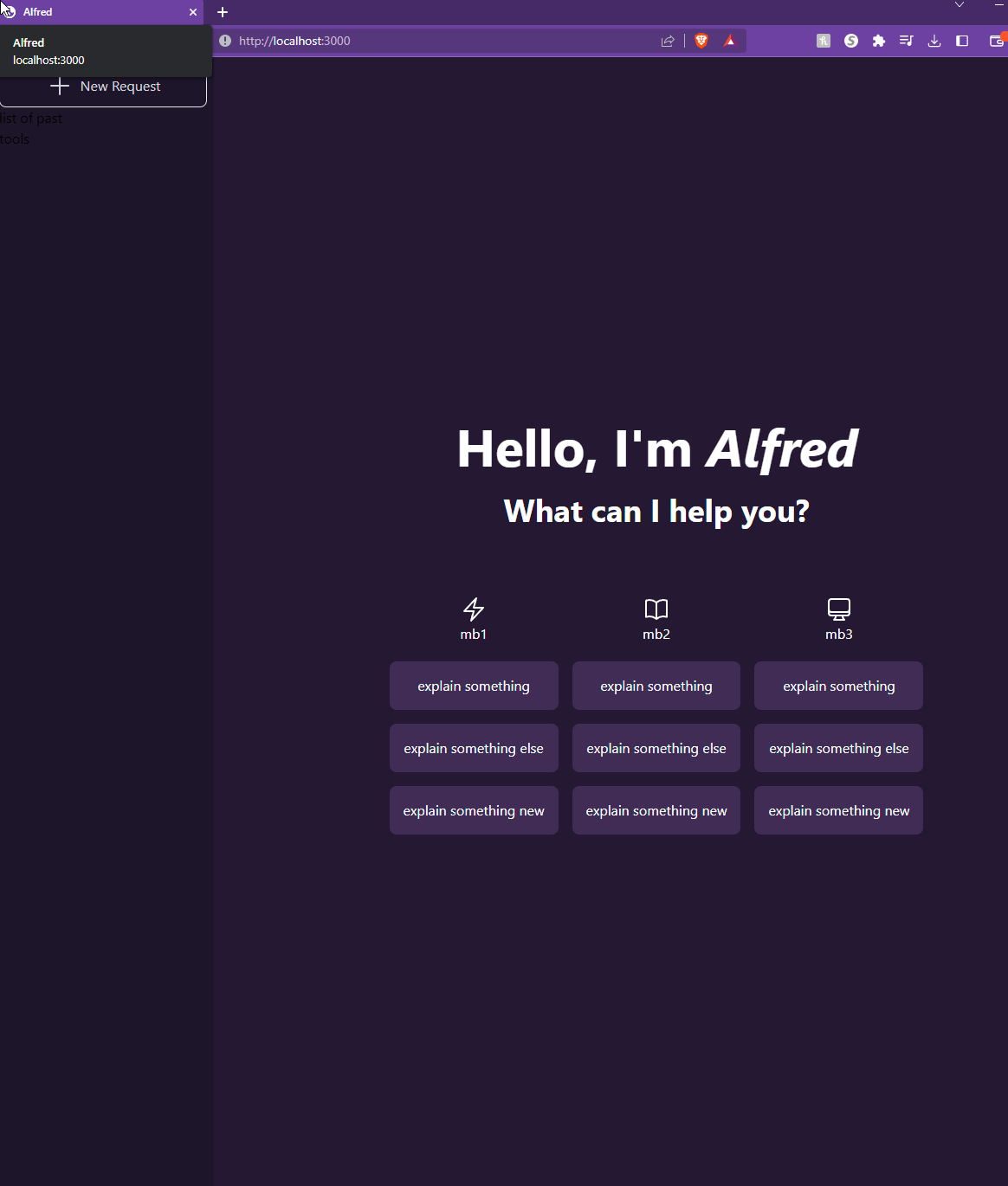Open the media playlist icon in toolbar

point(906,41)
